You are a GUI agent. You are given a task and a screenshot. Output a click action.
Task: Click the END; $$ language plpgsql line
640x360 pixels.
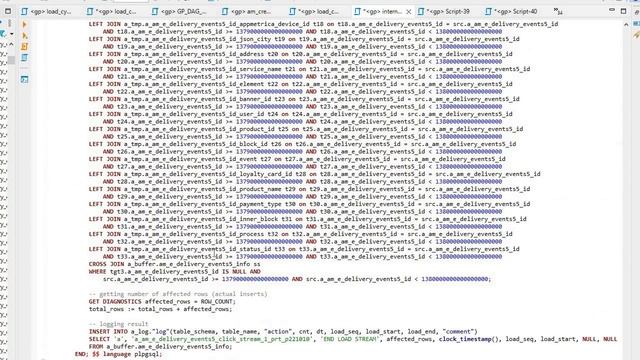[118, 354]
